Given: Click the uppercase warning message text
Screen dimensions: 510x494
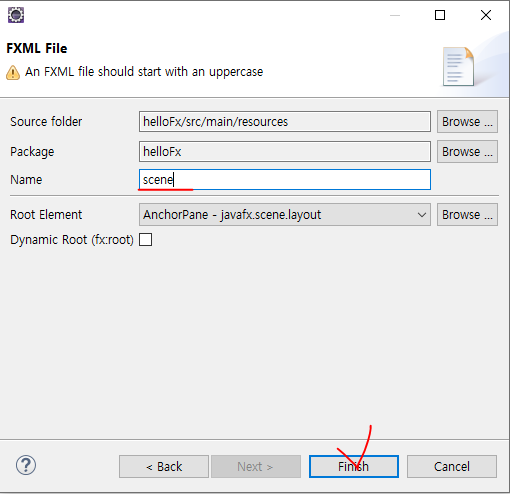Looking at the screenshot, I should [x=144, y=72].
